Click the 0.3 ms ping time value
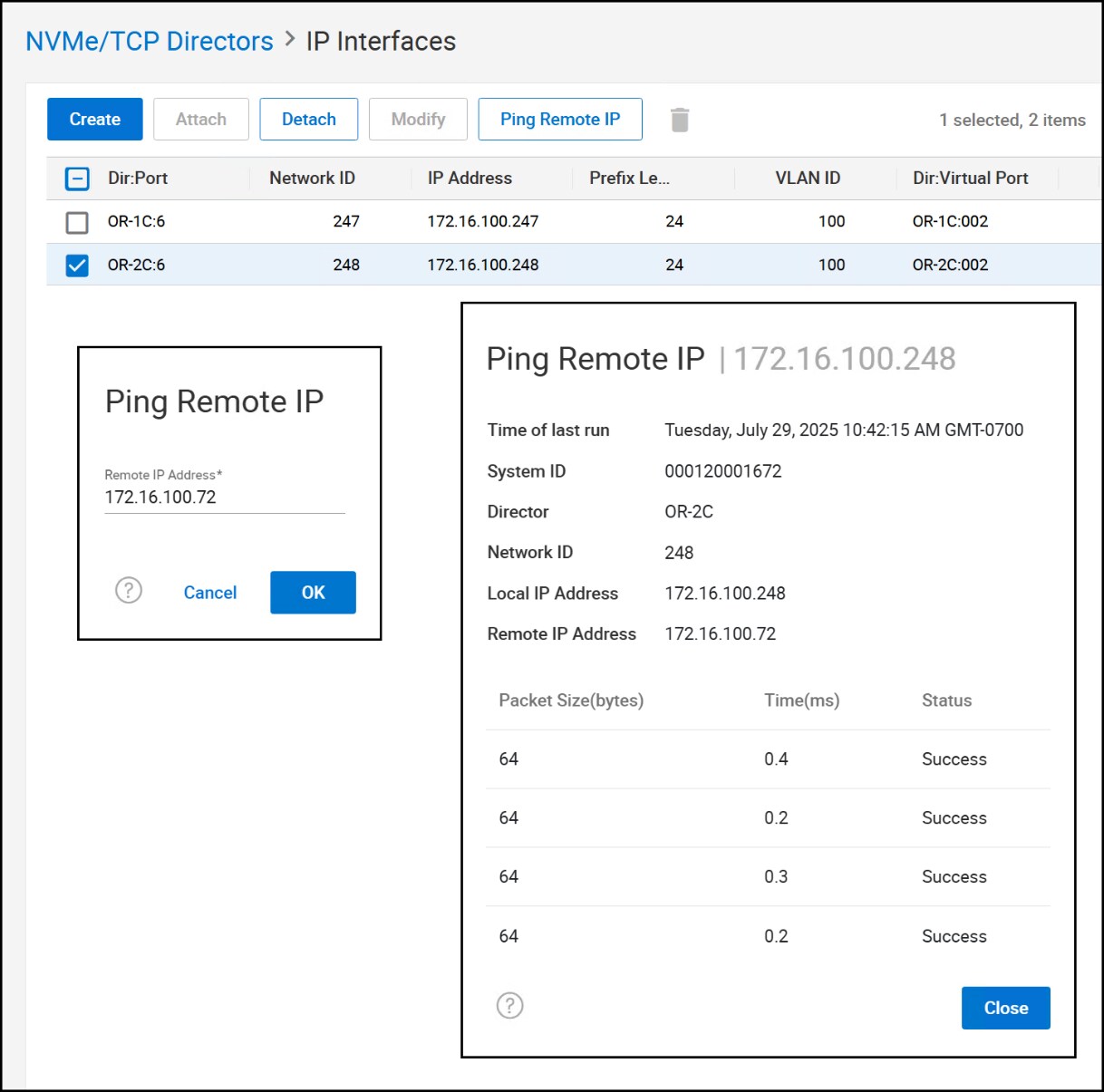The image size is (1104, 1092). click(776, 877)
